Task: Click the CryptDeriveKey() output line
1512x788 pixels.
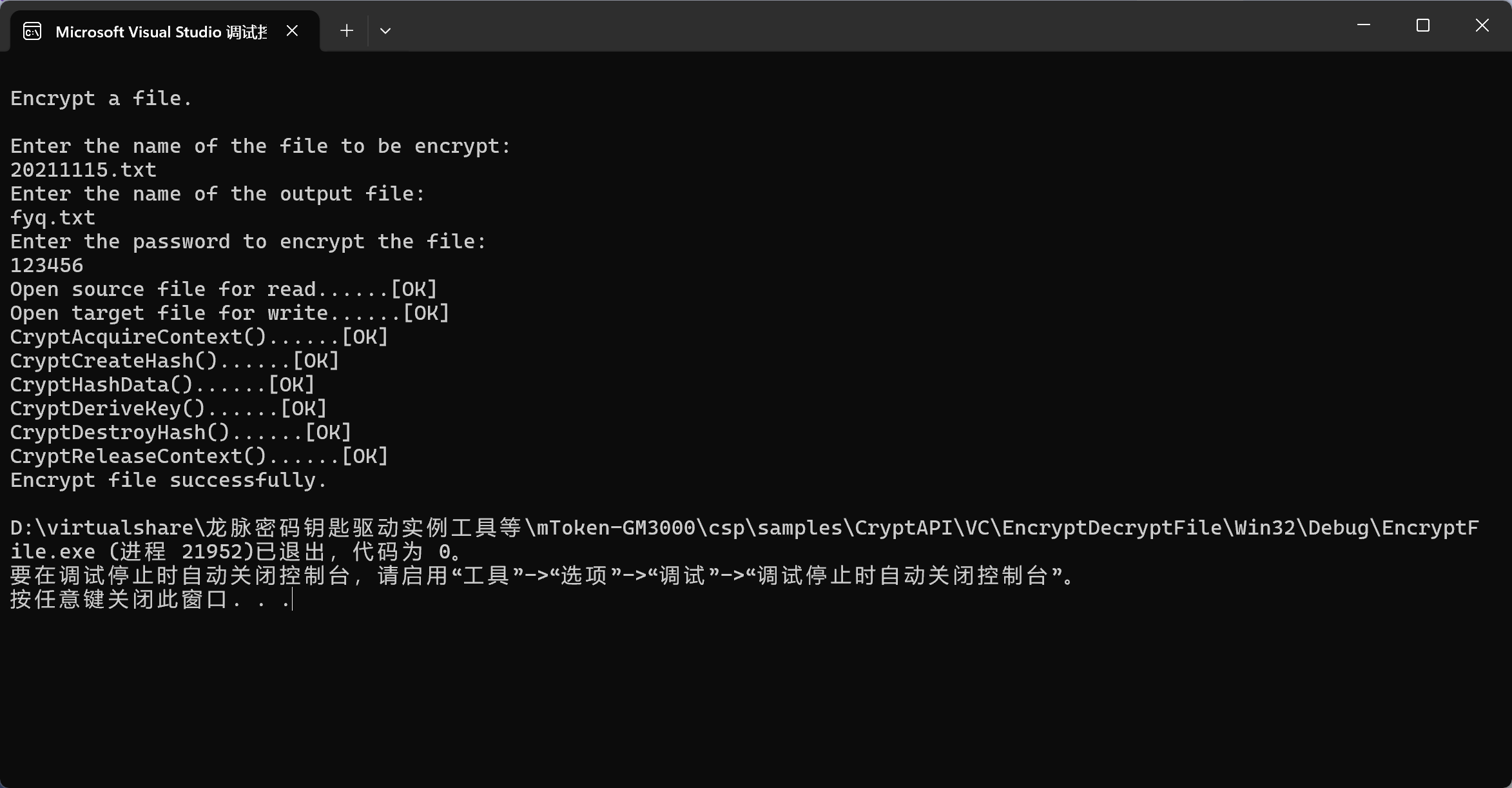Action: coord(168,409)
